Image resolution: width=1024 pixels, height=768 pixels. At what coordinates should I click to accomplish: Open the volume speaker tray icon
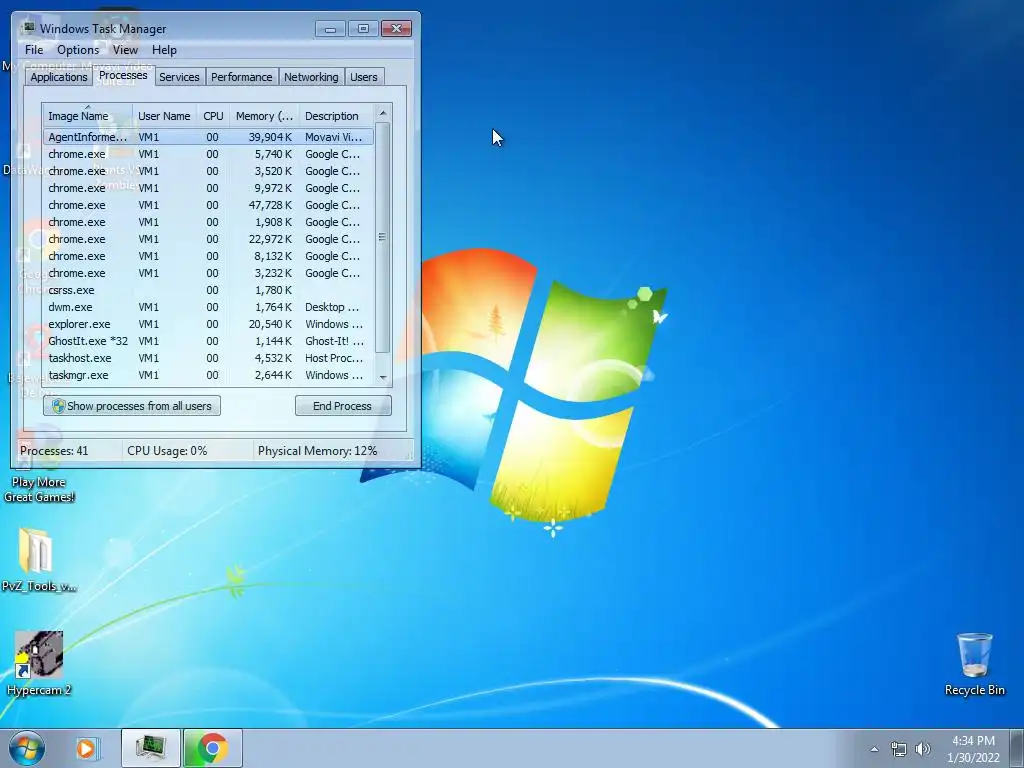[922, 749]
